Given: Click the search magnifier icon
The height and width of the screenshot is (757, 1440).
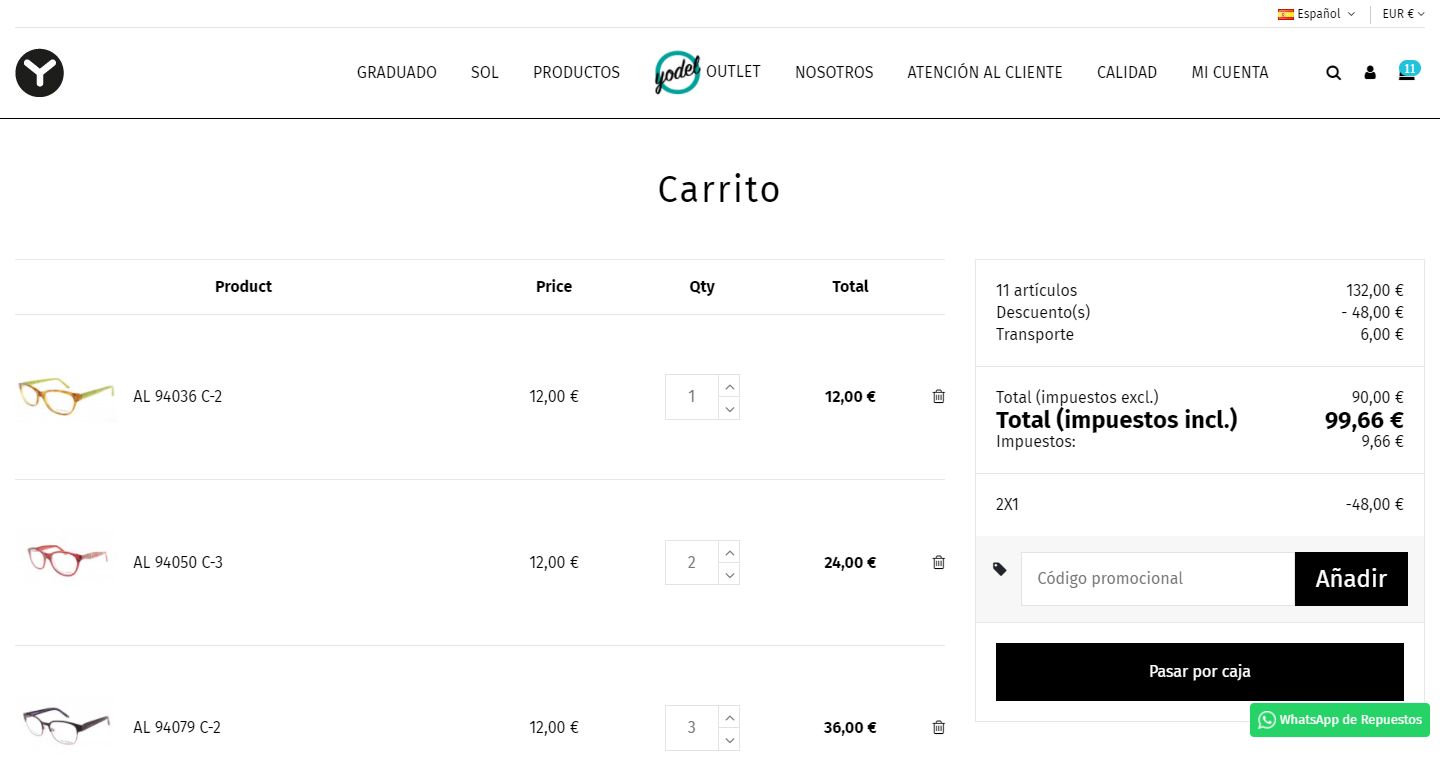Looking at the screenshot, I should pyautogui.click(x=1333, y=73).
